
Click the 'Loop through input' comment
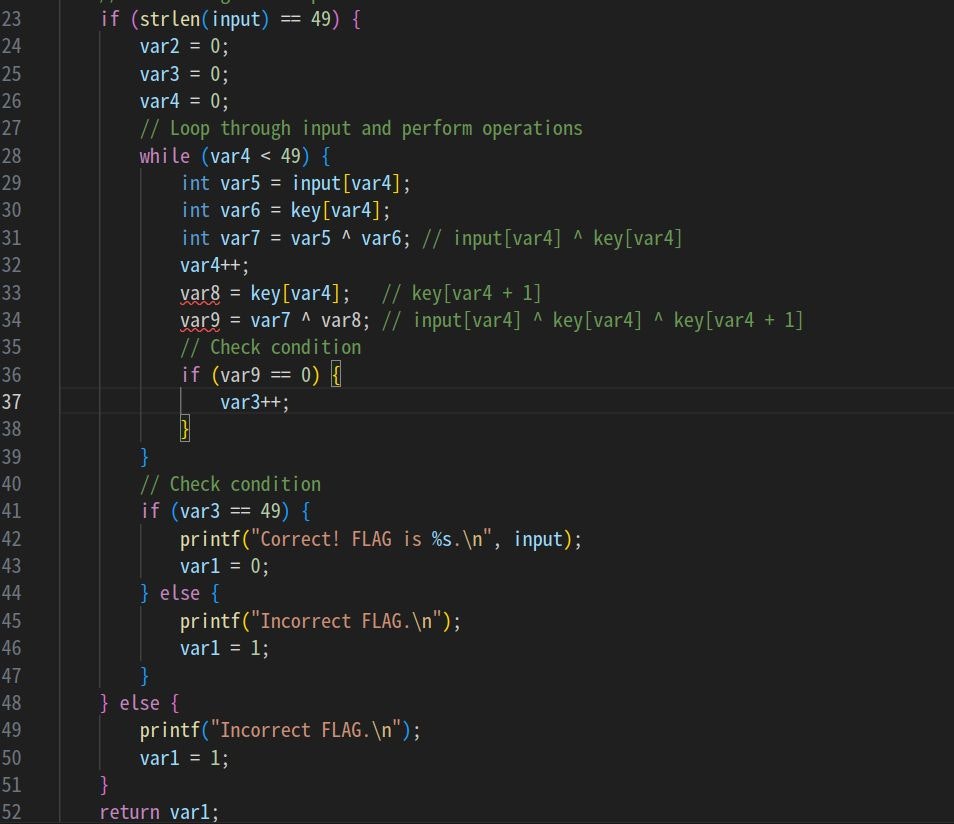click(x=361, y=129)
